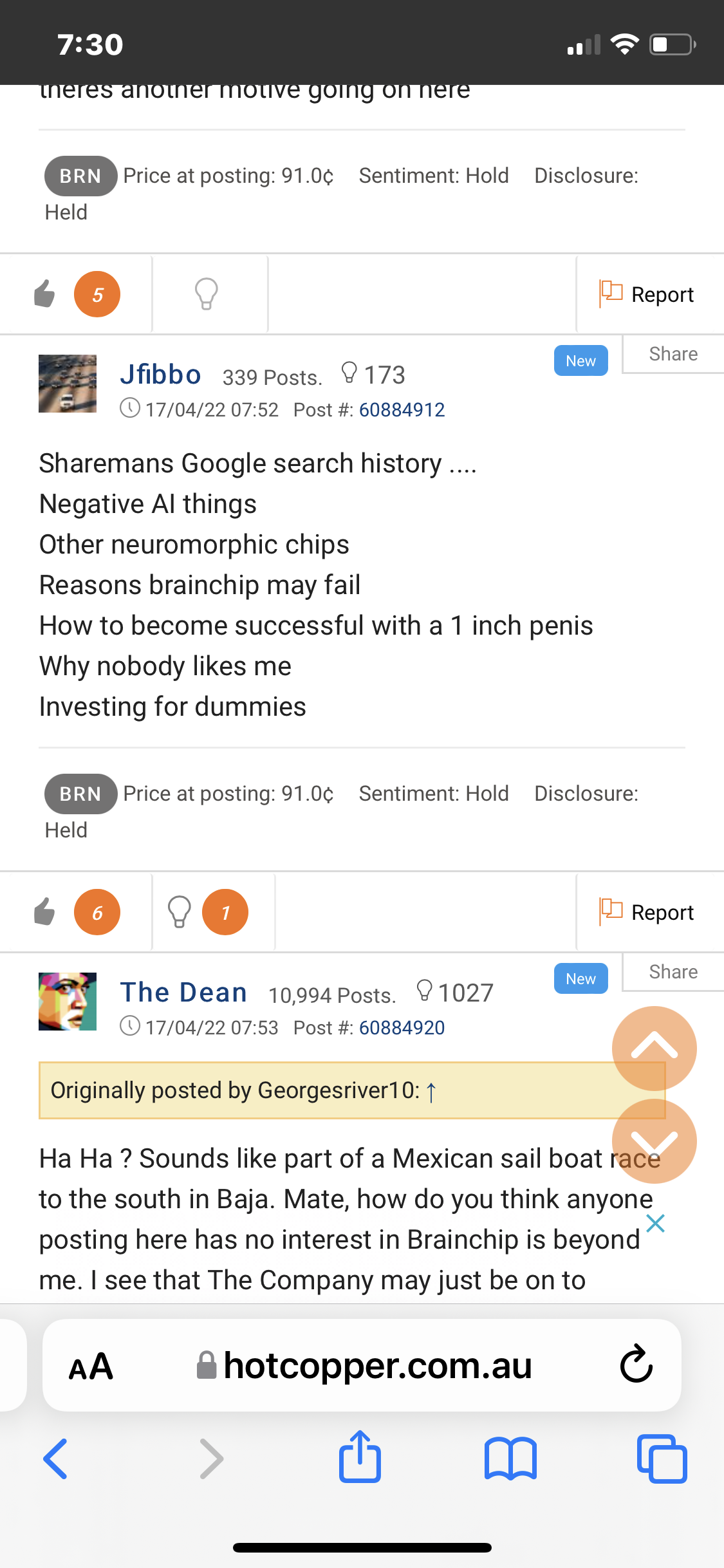Tap Safari's share icon
724x1568 pixels.
click(x=360, y=1458)
